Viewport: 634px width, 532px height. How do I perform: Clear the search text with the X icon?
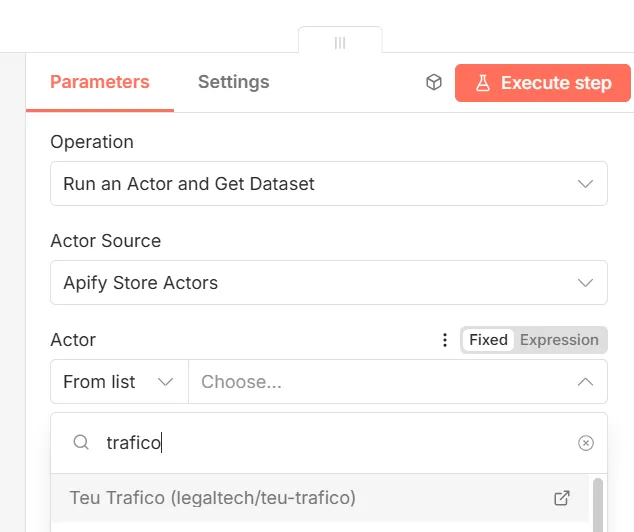click(x=586, y=443)
